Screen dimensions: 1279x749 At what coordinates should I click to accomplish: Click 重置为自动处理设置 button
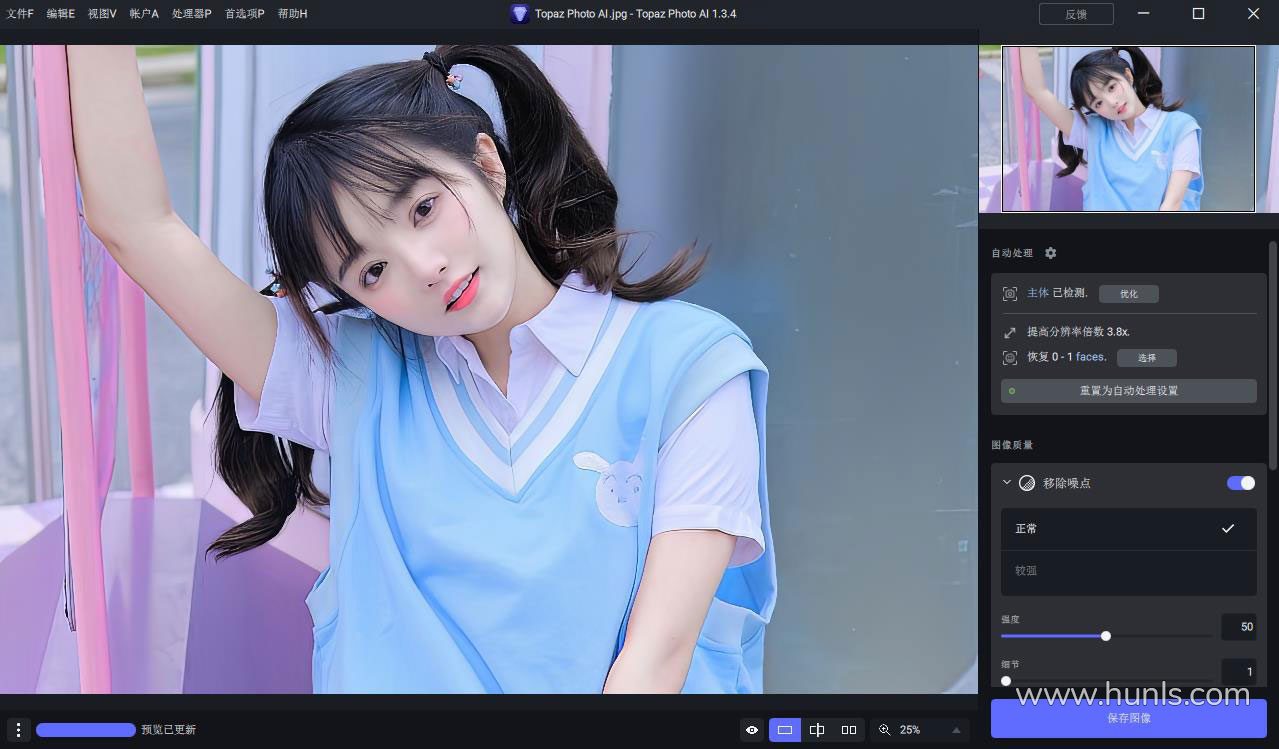(x=1128, y=391)
